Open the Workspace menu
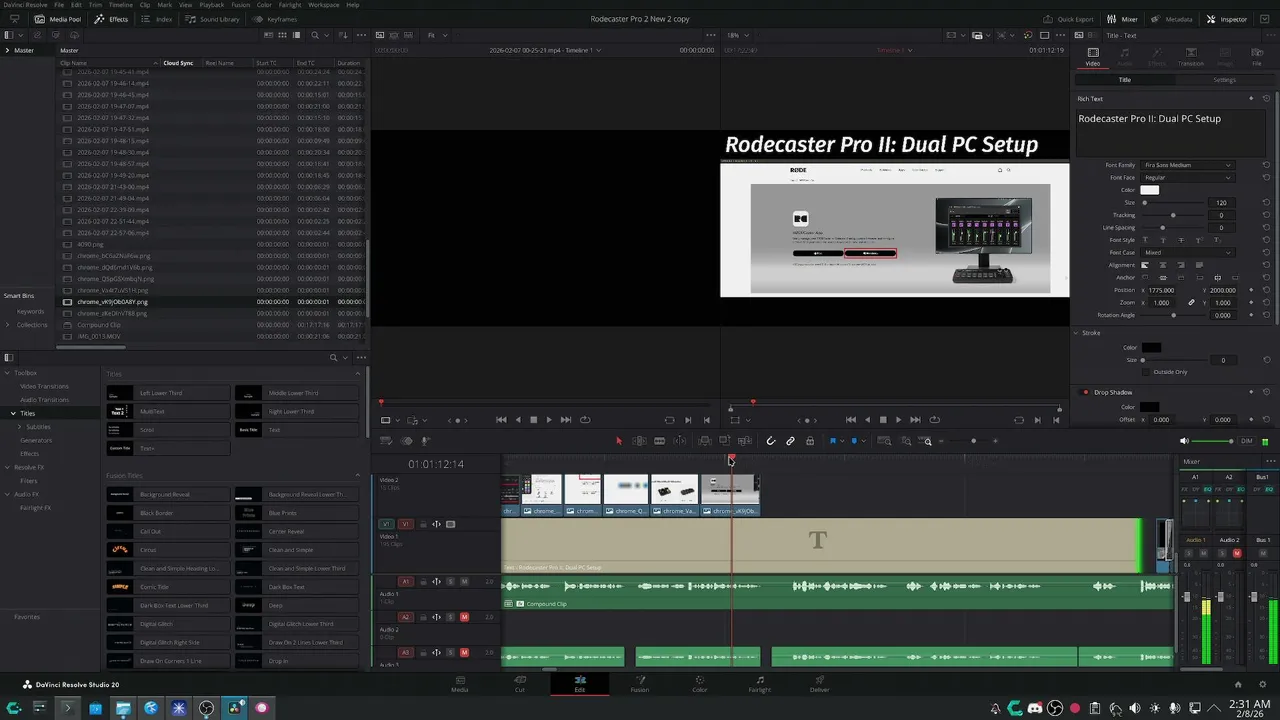This screenshot has width=1280, height=720. [x=324, y=5]
